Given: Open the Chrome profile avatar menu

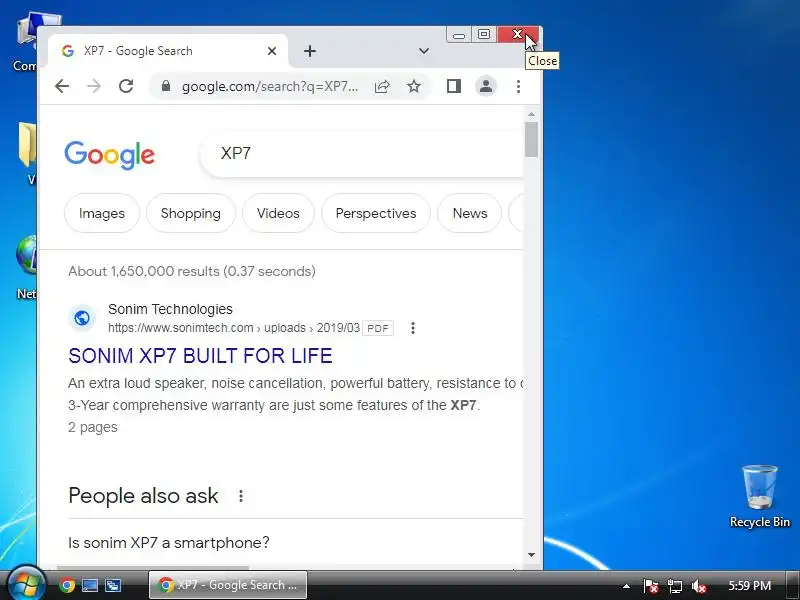Looking at the screenshot, I should [x=486, y=86].
